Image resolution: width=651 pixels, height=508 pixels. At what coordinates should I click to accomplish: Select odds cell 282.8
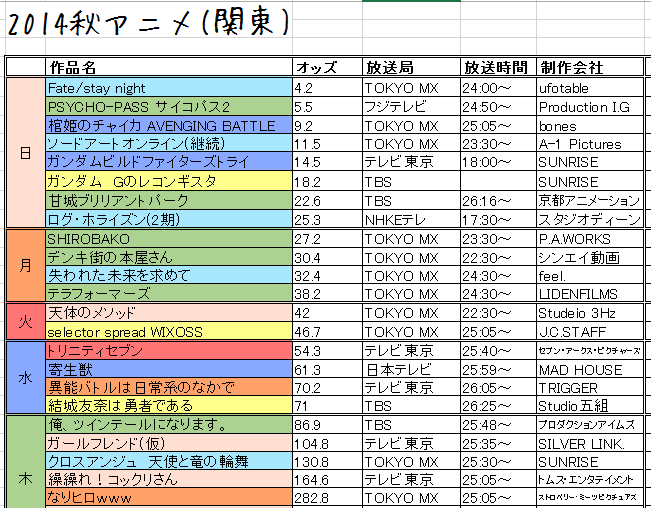coord(327,497)
